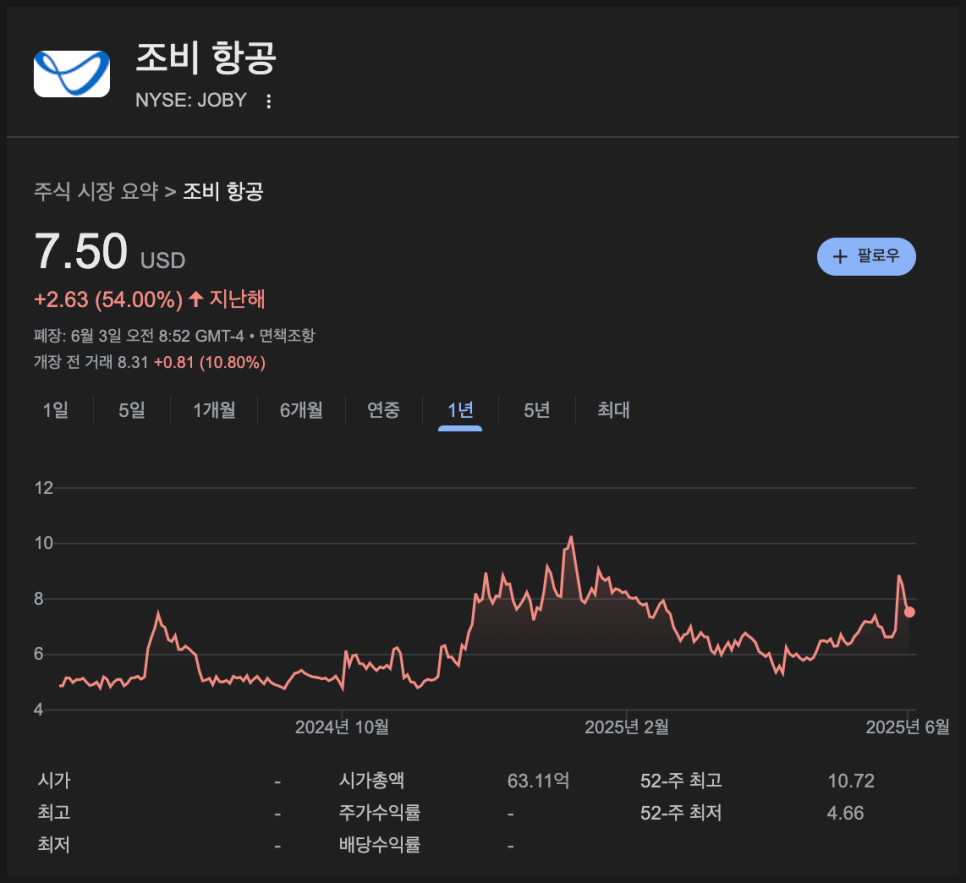Click the 2025년 2월 axis label
966x883 pixels.
click(627, 727)
